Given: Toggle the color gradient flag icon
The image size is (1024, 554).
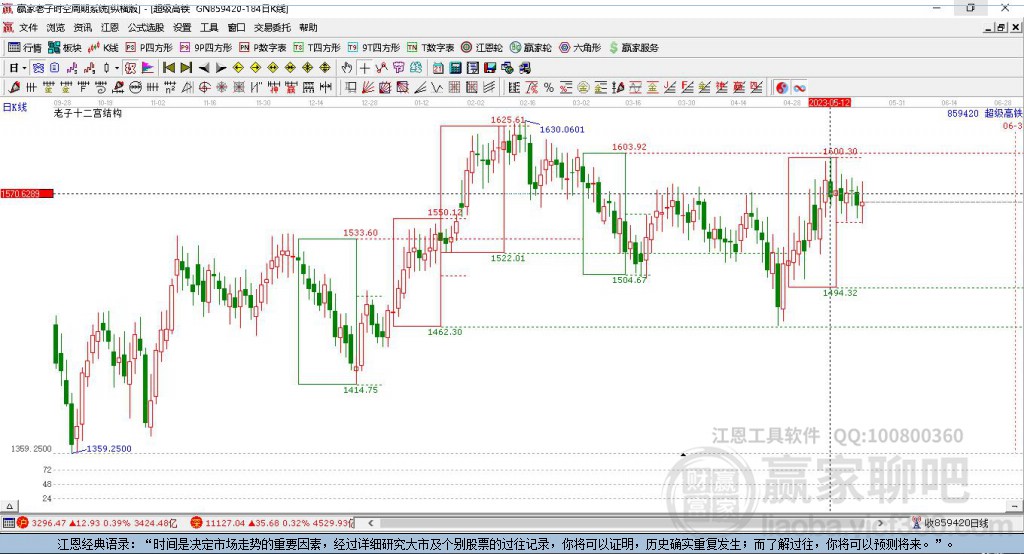Looking at the screenshot, I should 148,68.
